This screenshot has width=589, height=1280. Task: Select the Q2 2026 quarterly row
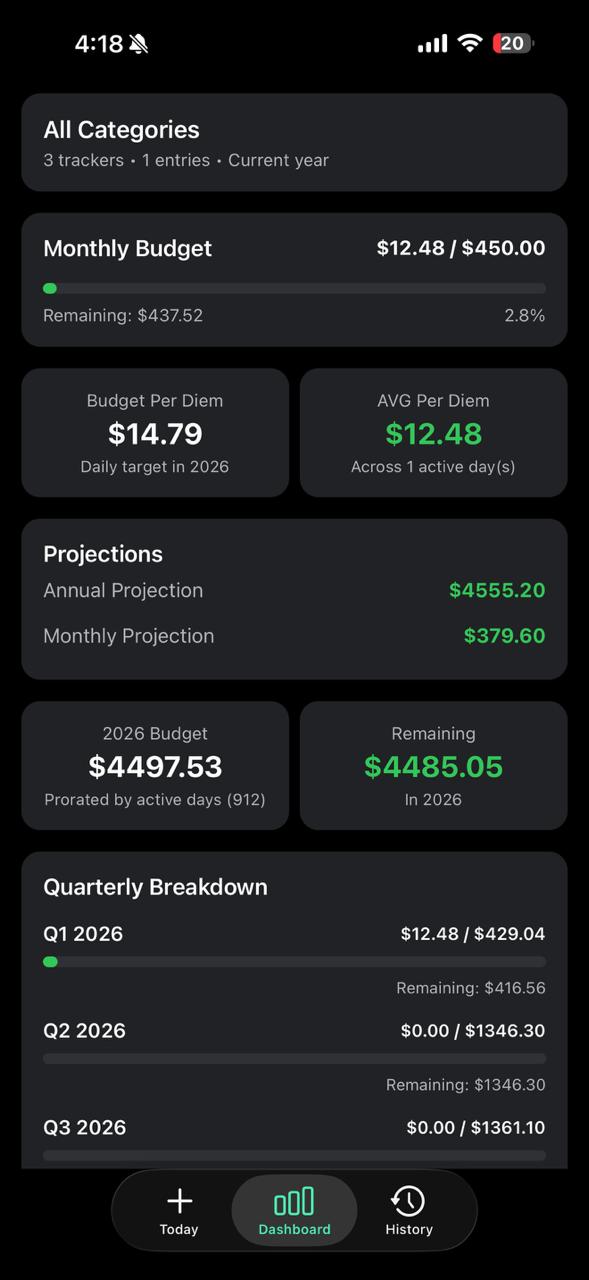[x=294, y=1030]
